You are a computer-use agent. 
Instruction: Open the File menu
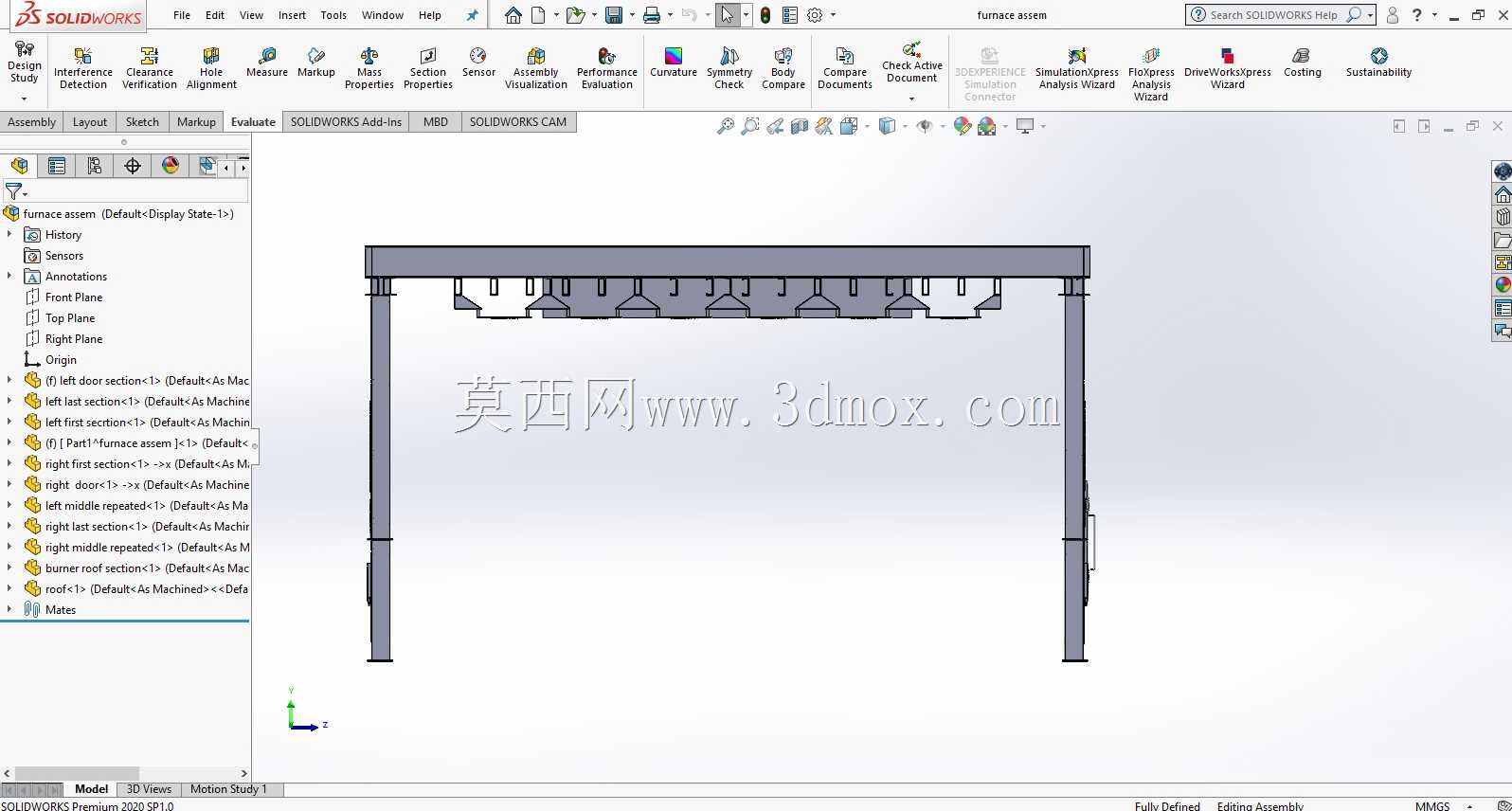182,15
